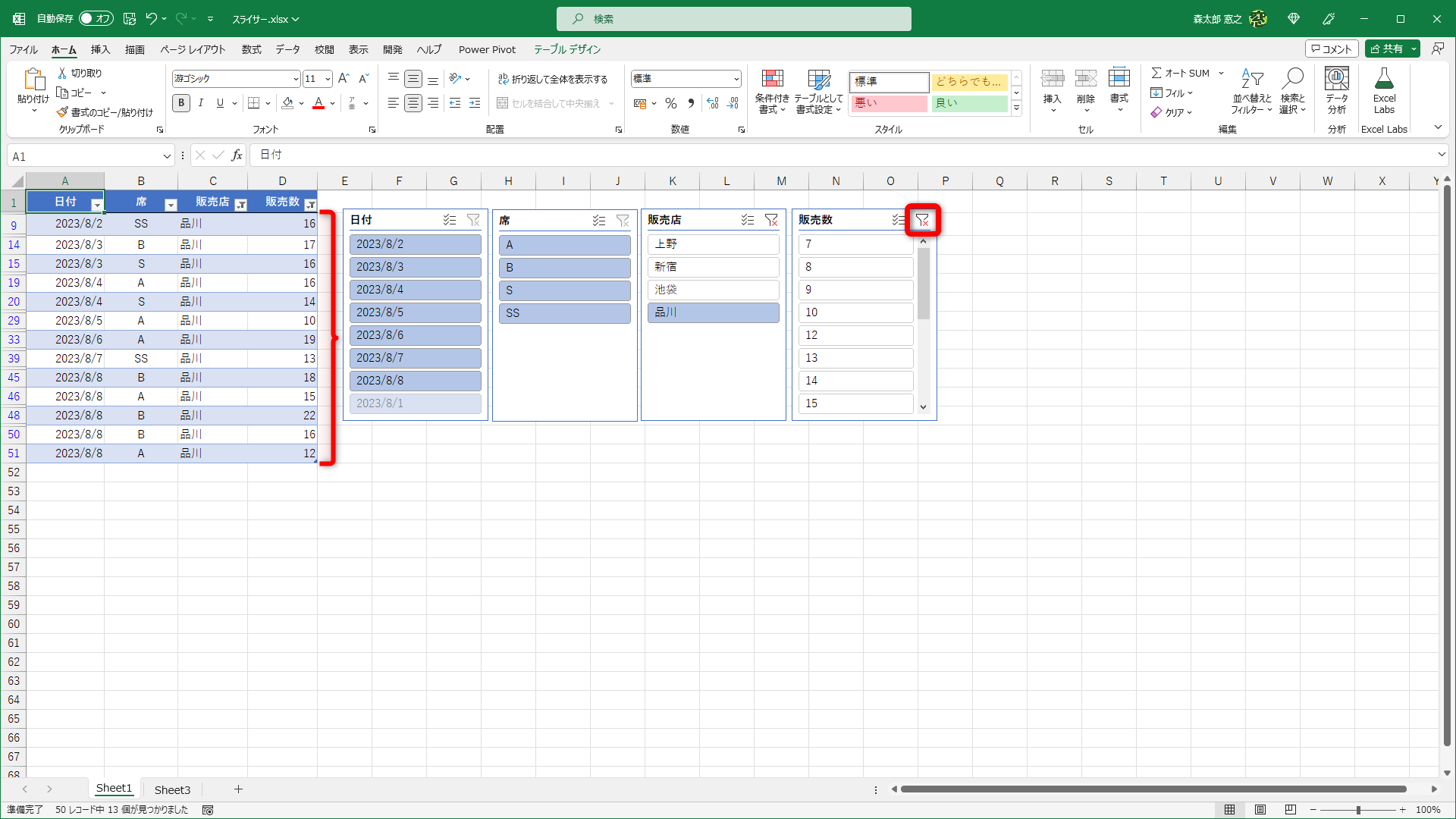This screenshot has width=1456, height=819.
Task: Clear filter on 販売数 slicer
Action: 922,220
